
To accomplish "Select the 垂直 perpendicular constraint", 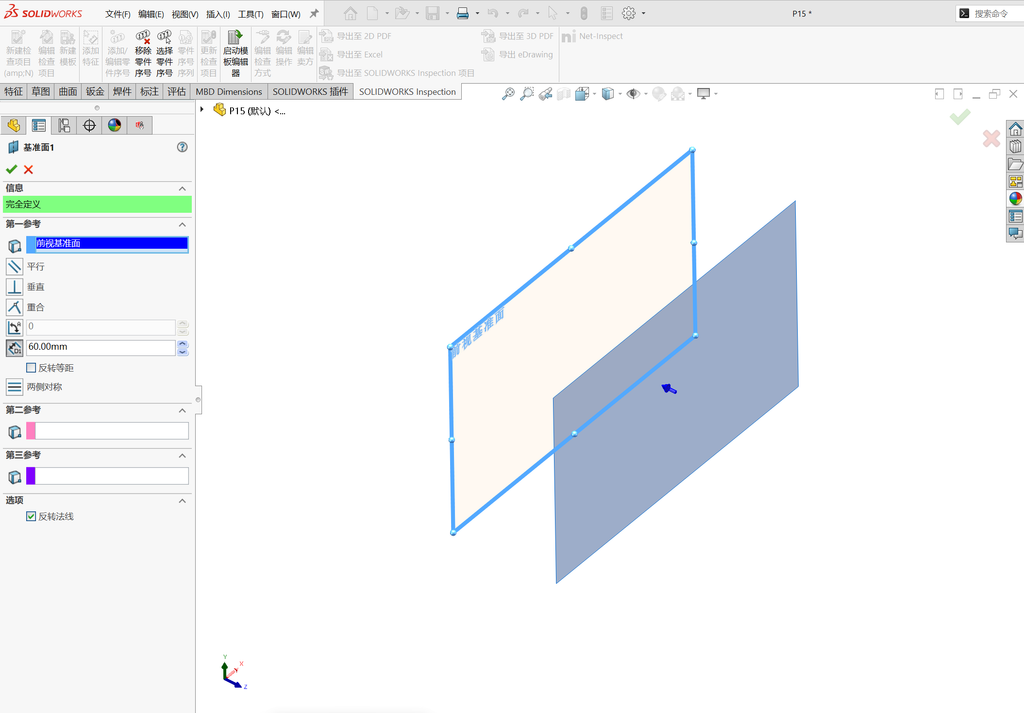I will coord(14,287).
